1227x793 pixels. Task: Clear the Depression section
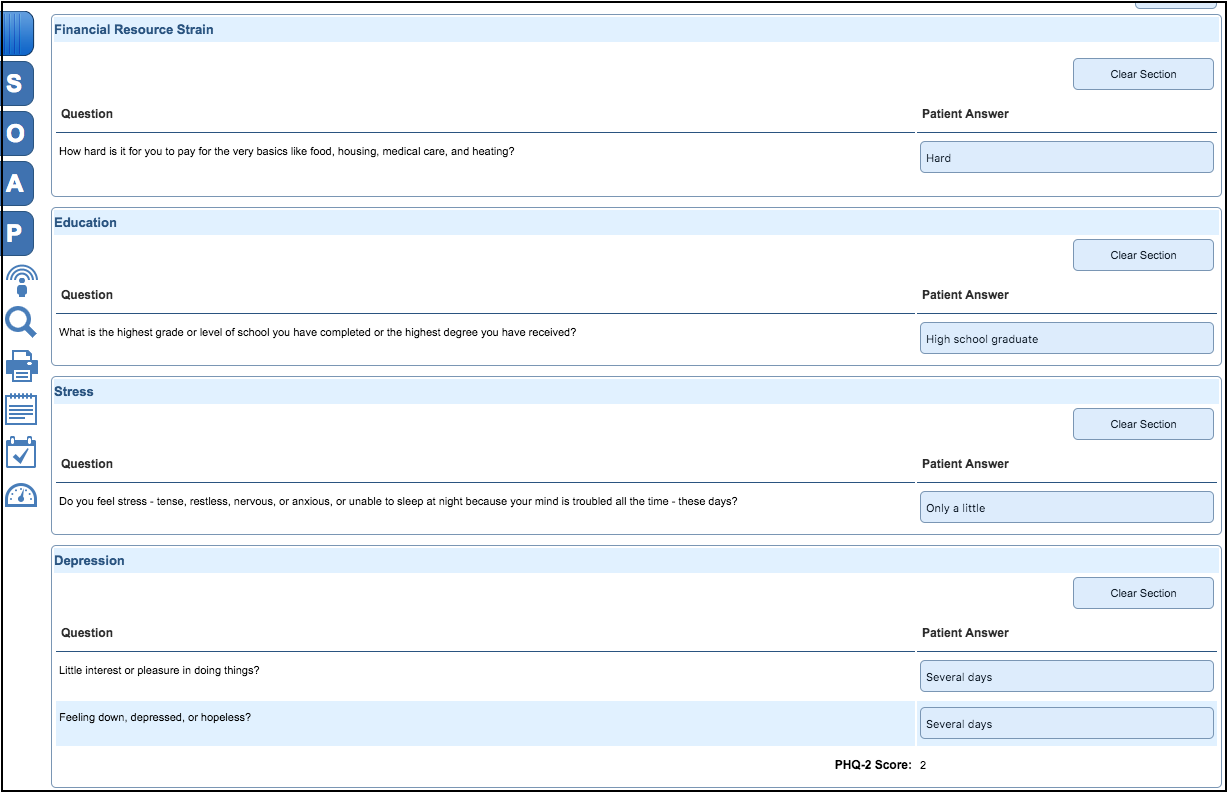[1143, 593]
